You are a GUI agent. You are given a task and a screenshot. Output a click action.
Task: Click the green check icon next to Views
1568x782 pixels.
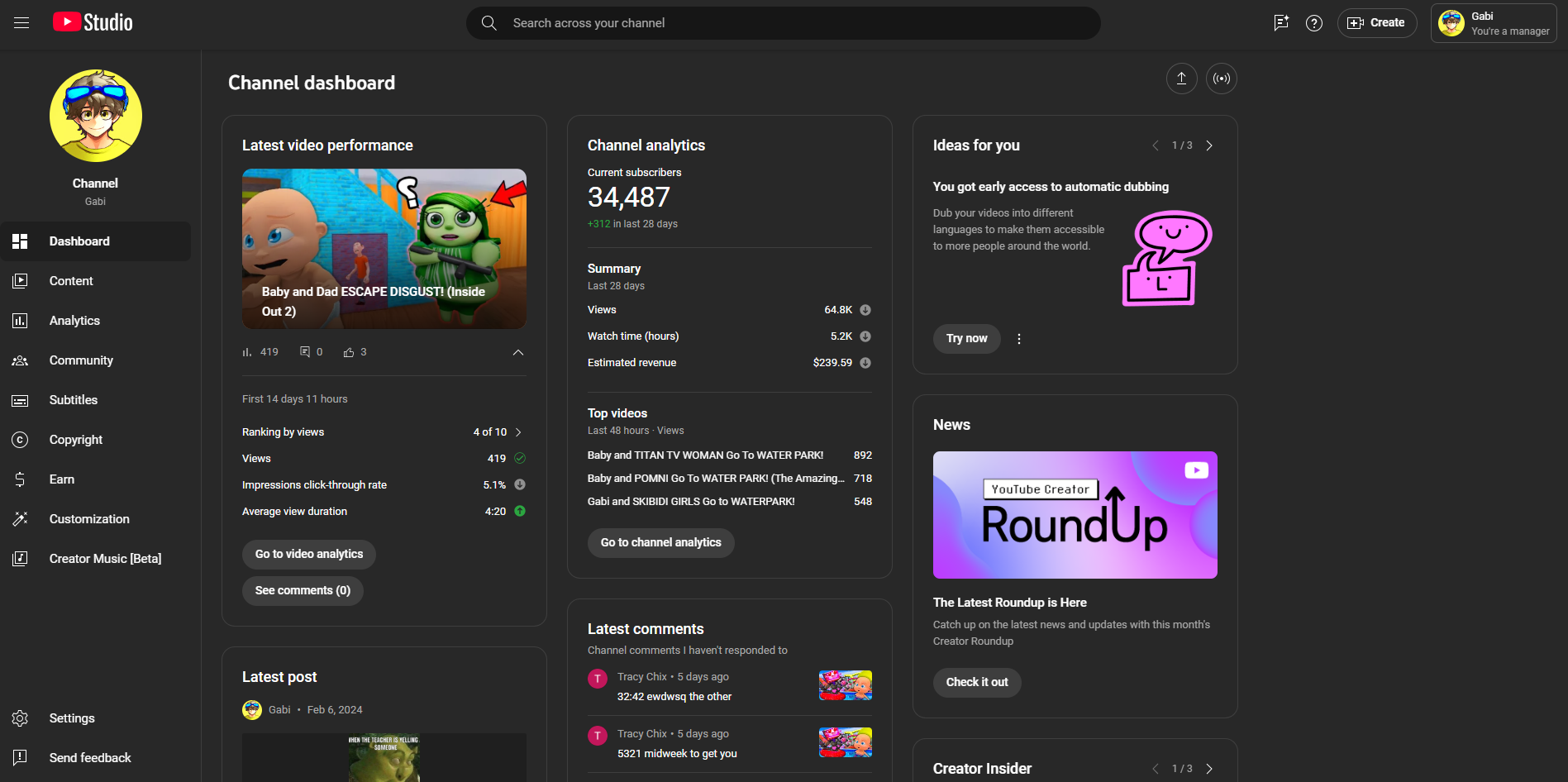pyautogui.click(x=520, y=458)
